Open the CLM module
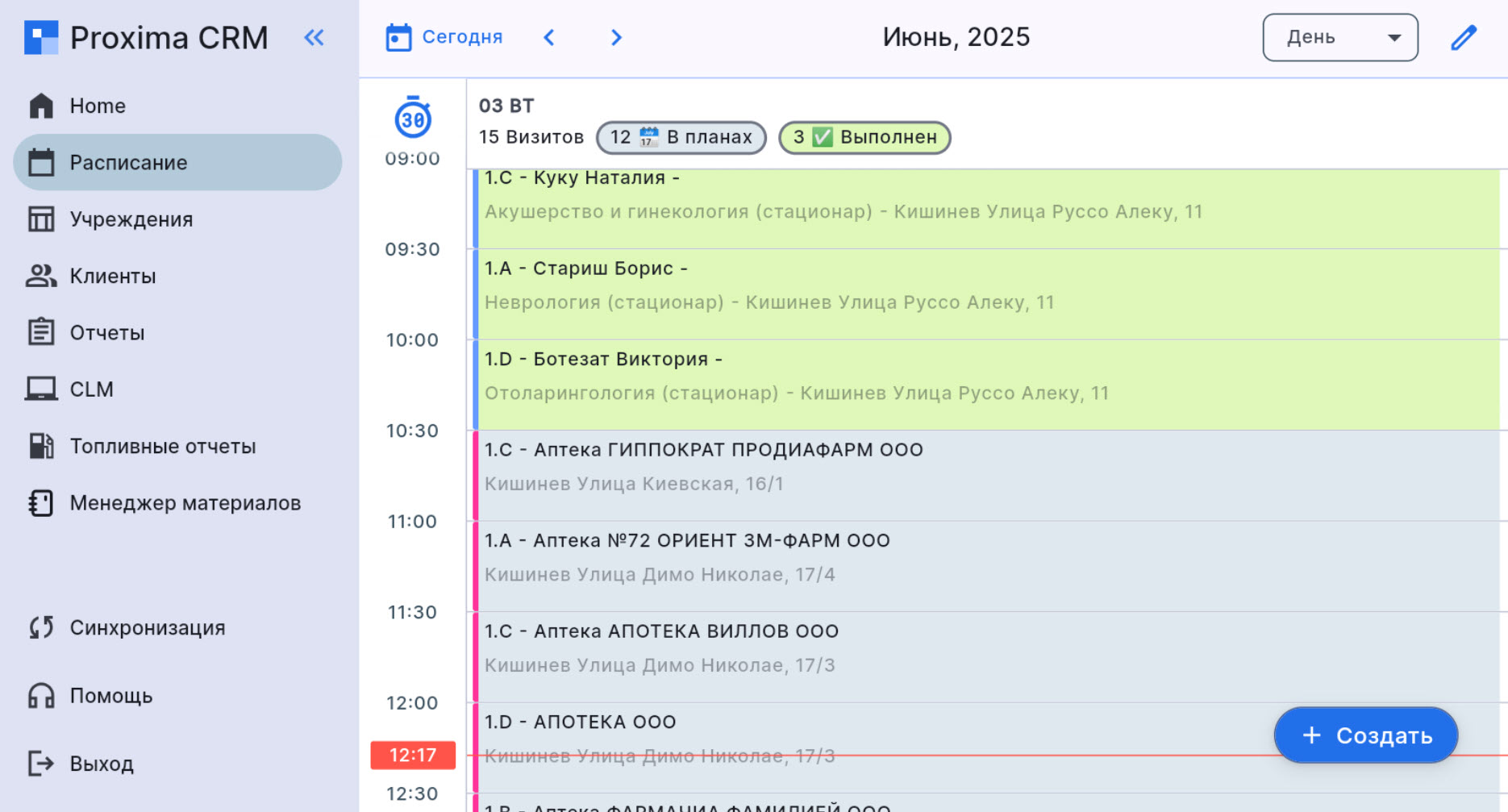Image resolution: width=1508 pixels, height=812 pixels. tap(90, 389)
